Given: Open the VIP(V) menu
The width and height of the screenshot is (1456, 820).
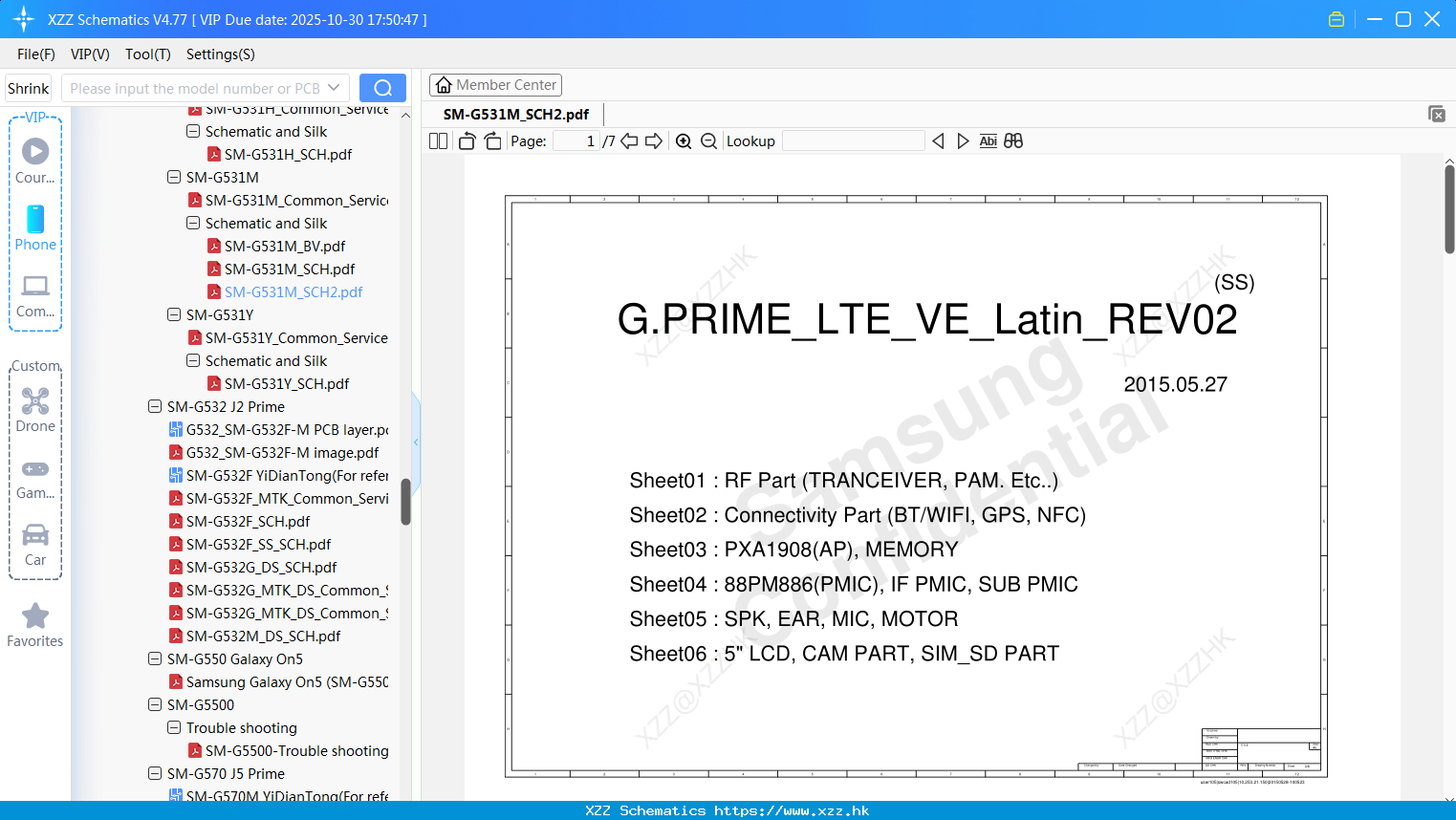Looking at the screenshot, I should (x=90, y=54).
